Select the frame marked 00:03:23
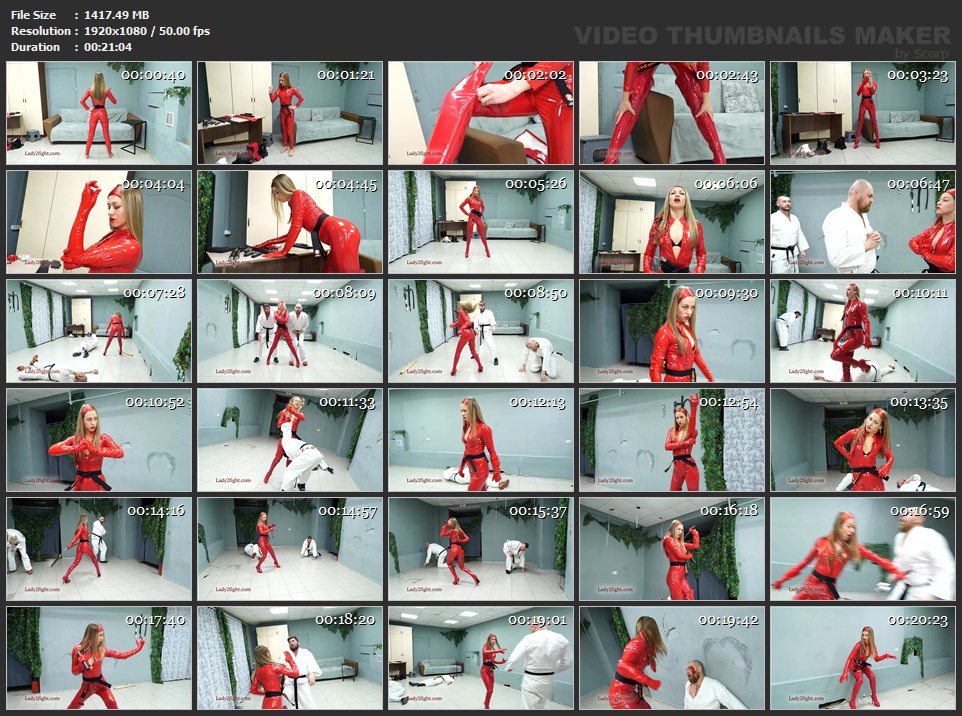 (x=863, y=113)
